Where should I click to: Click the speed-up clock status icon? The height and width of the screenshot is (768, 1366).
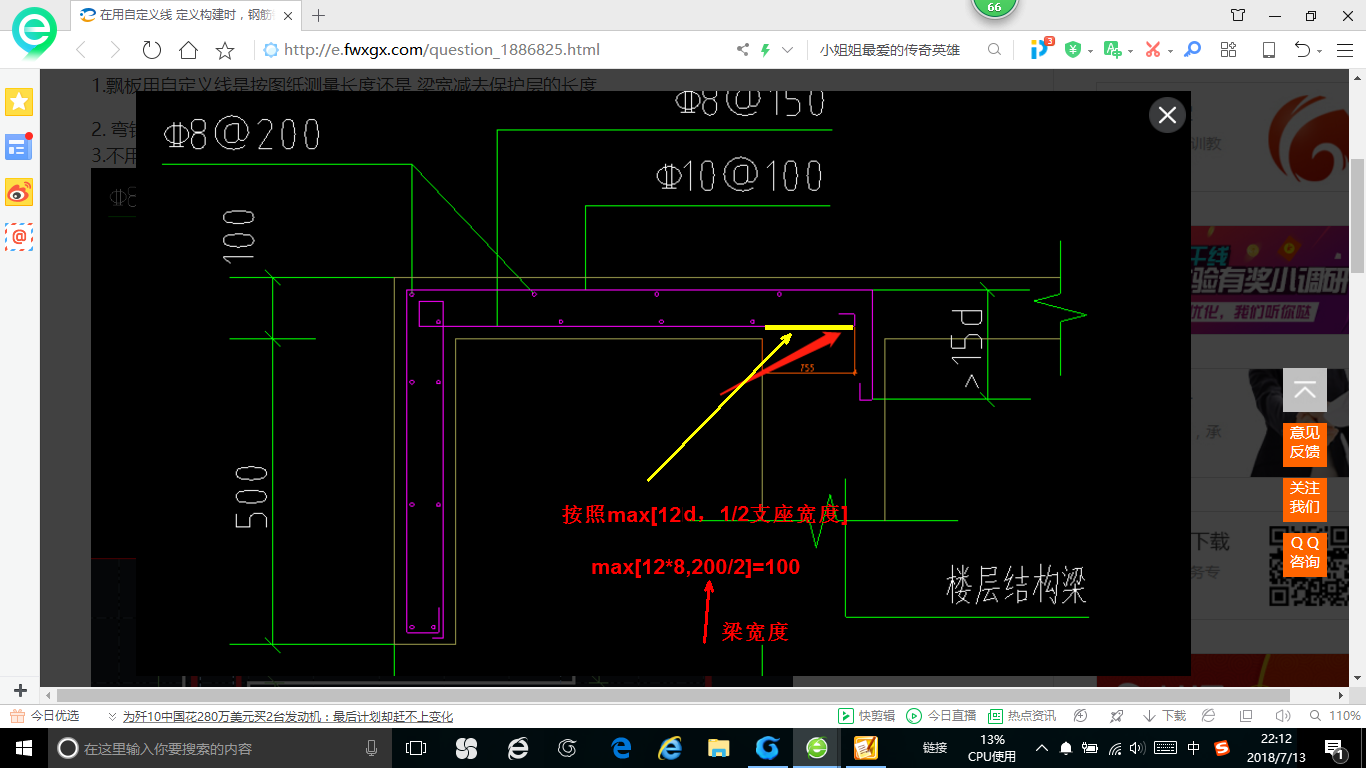(1080, 716)
